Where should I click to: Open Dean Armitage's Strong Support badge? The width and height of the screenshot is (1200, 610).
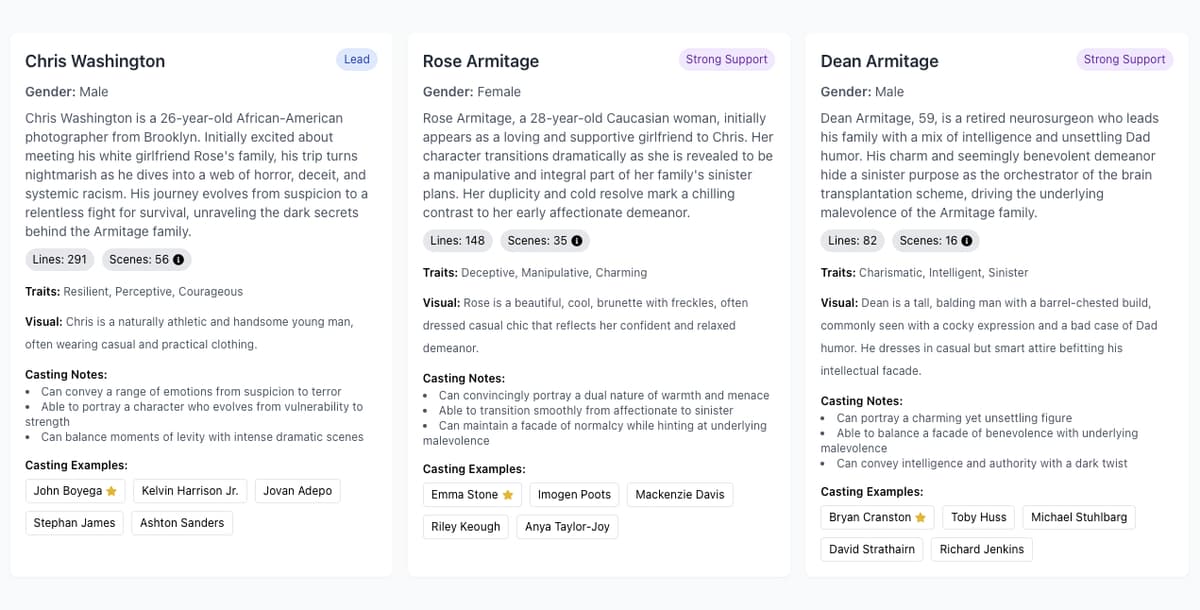(x=1124, y=59)
